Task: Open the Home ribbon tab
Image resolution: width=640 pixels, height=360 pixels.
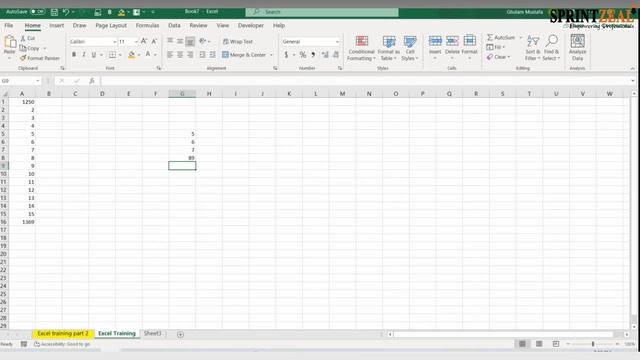Action: 32,25
